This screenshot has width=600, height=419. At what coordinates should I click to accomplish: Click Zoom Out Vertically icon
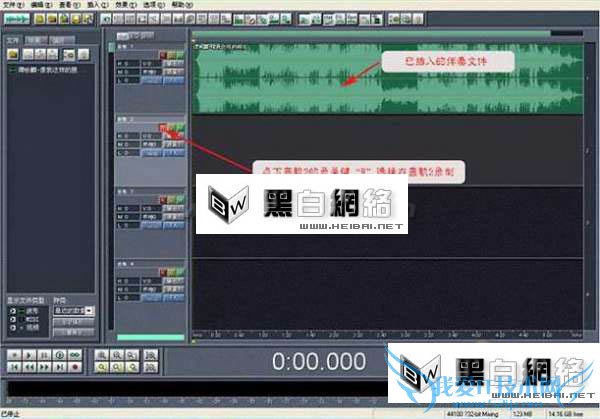click(150, 367)
